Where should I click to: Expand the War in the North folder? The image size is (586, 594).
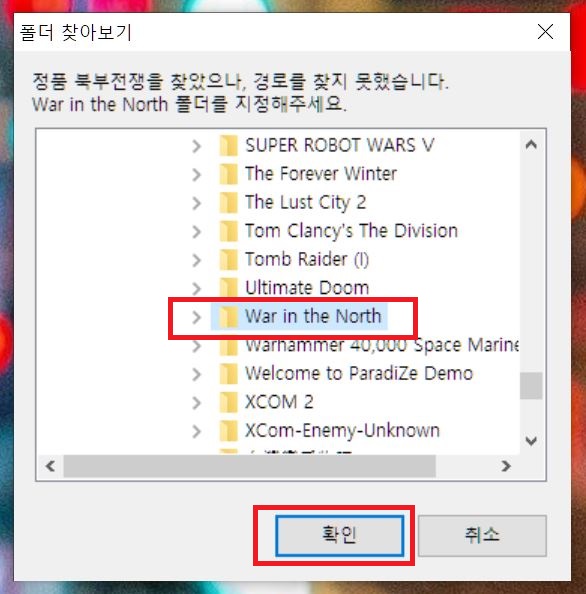[x=196, y=317]
